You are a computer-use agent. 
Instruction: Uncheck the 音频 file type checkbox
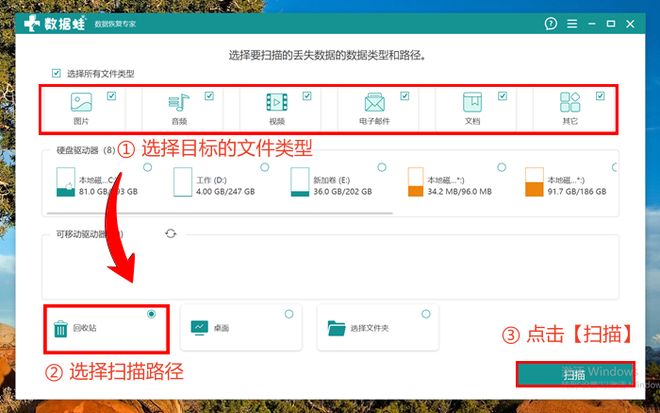point(209,96)
